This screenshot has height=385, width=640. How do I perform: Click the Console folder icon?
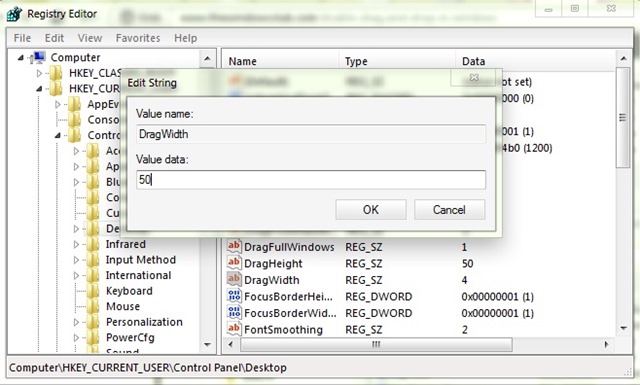(x=74, y=120)
